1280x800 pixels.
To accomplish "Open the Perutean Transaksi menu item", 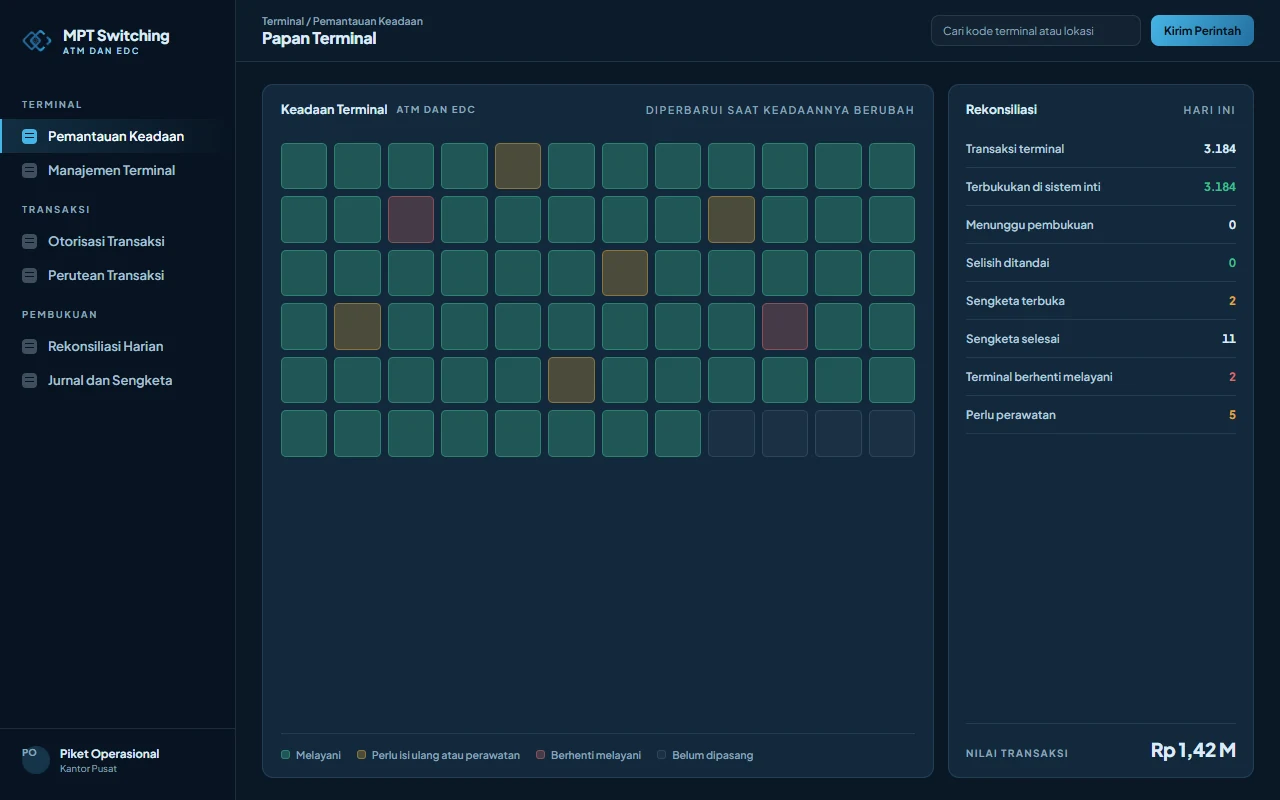I will pyautogui.click(x=118, y=275).
